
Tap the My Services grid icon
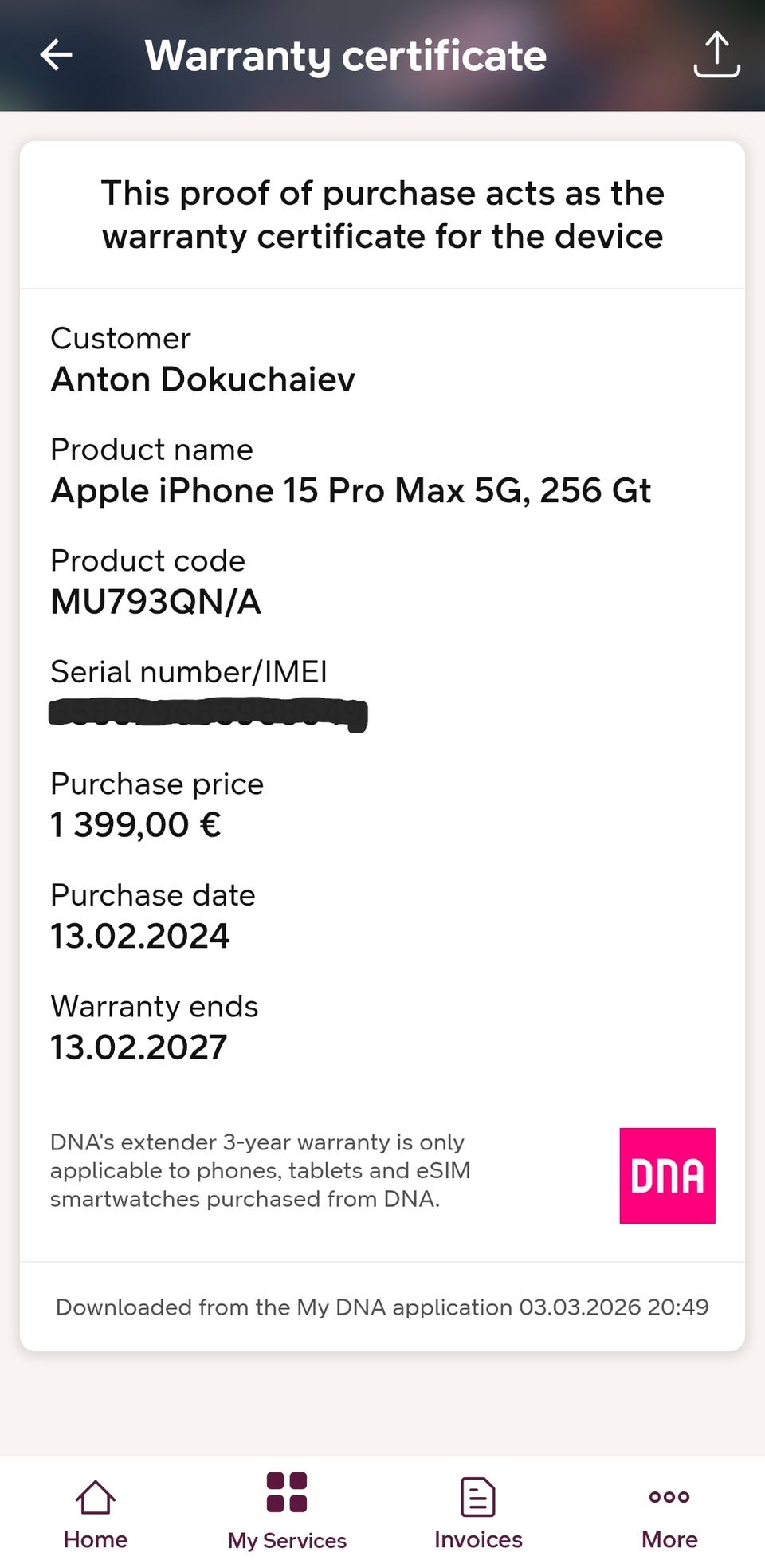tap(287, 1491)
